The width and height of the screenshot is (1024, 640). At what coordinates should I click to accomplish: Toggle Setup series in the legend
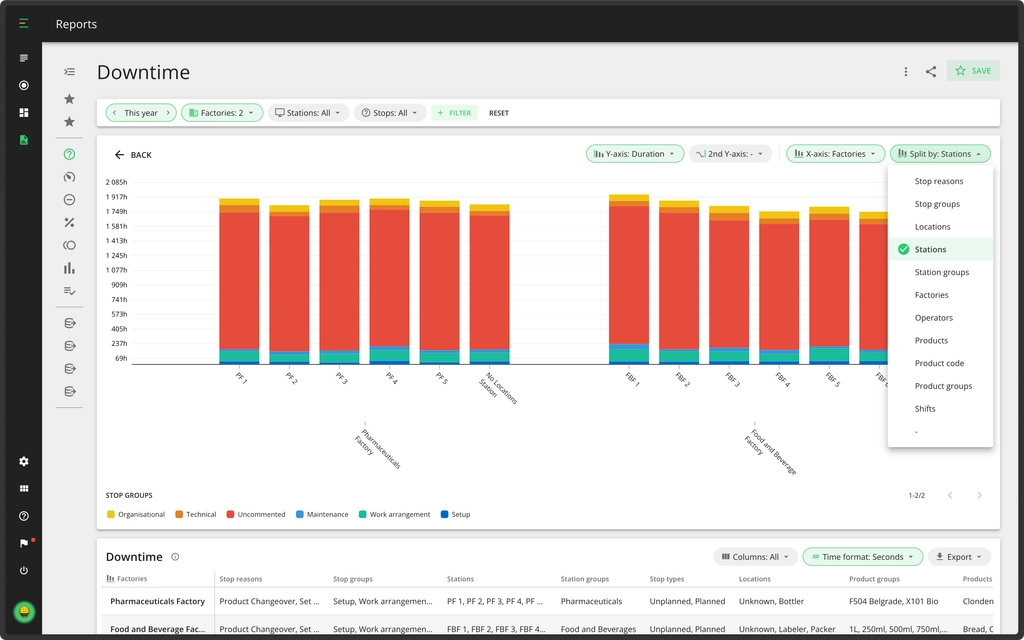pyautogui.click(x=456, y=515)
